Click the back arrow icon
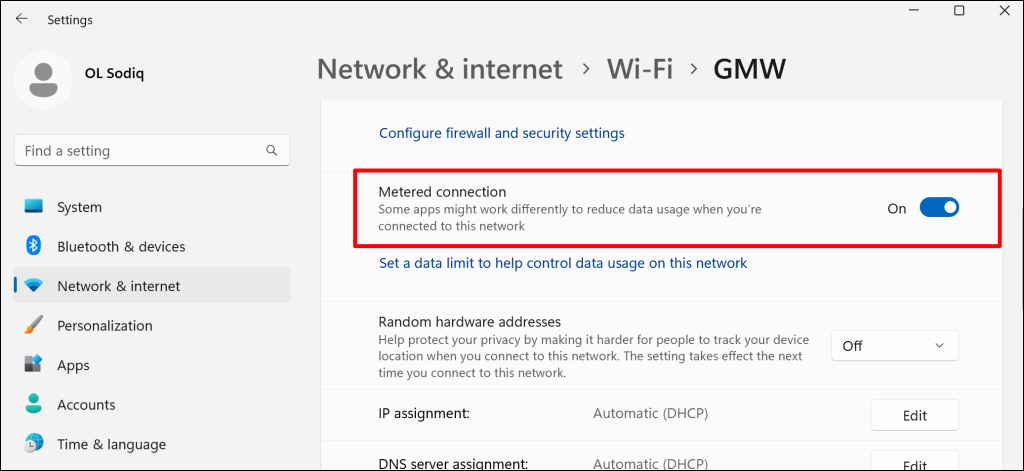 [x=21, y=19]
